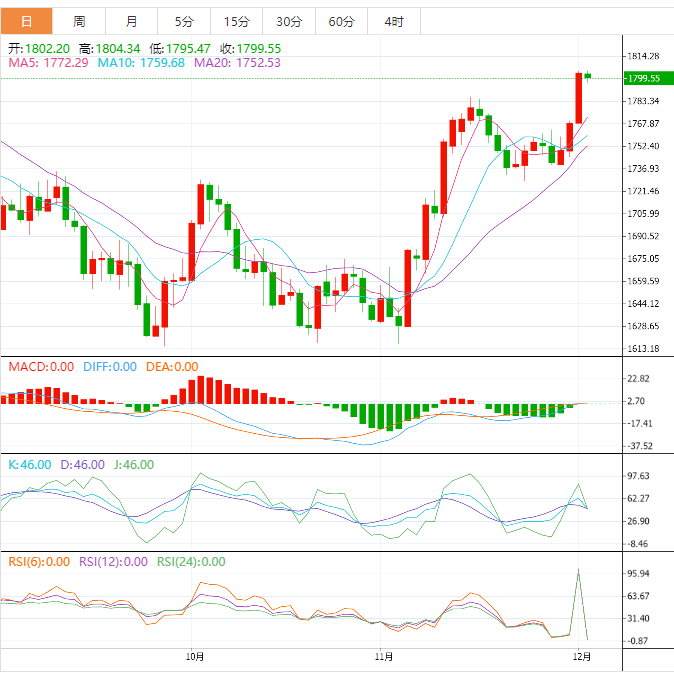The height and width of the screenshot is (678, 674).
Task: Click the 1783.34 price axis label
Action: [643, 101]
